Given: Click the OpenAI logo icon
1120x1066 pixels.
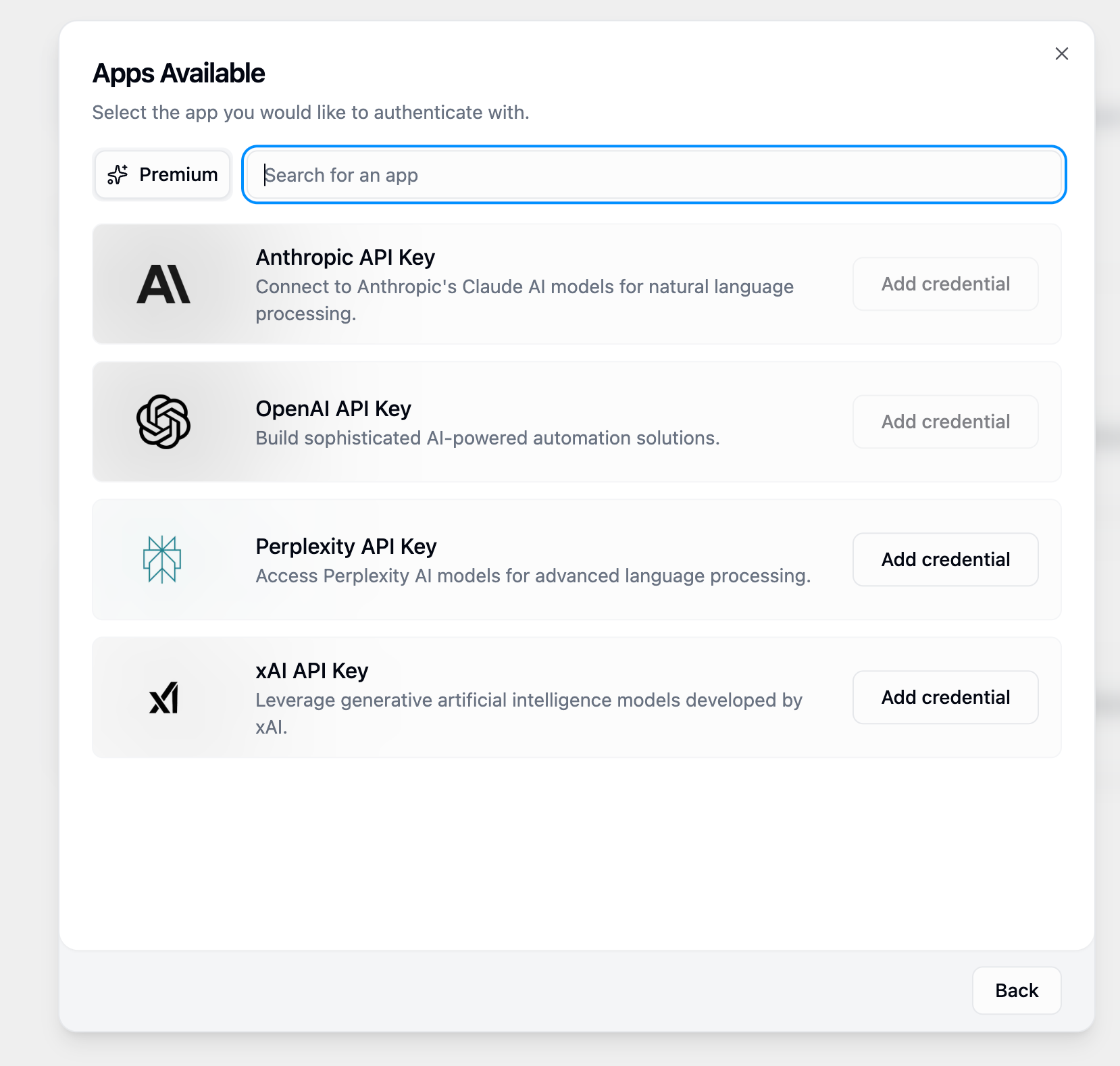Looking at the screenshot, I should click(163, 422).
